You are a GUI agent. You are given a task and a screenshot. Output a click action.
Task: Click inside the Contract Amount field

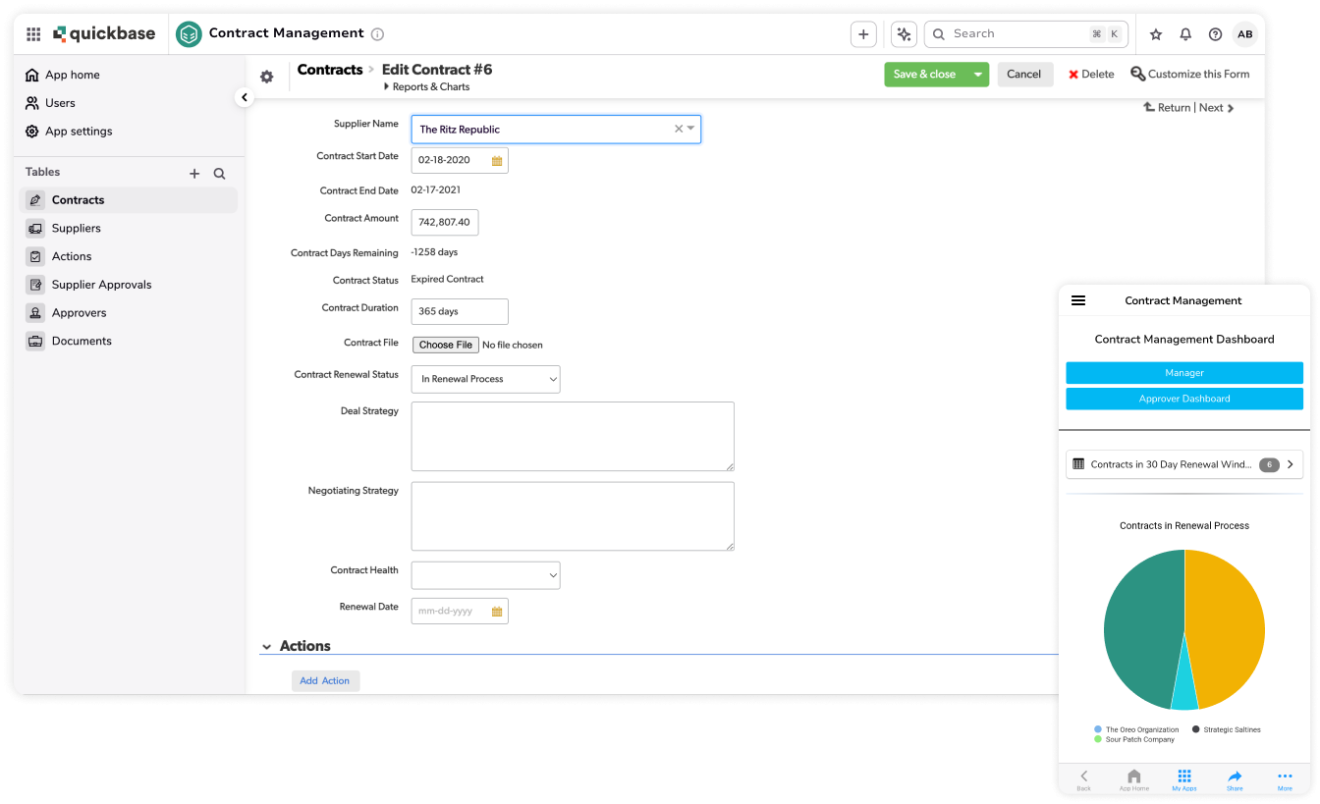pos(444,222)
